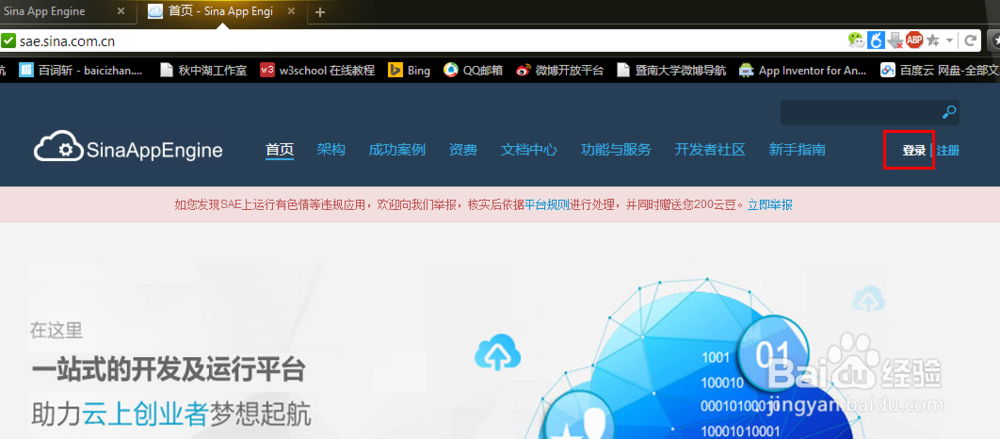Open the 新手指南 navigation item

pos(797,150)
